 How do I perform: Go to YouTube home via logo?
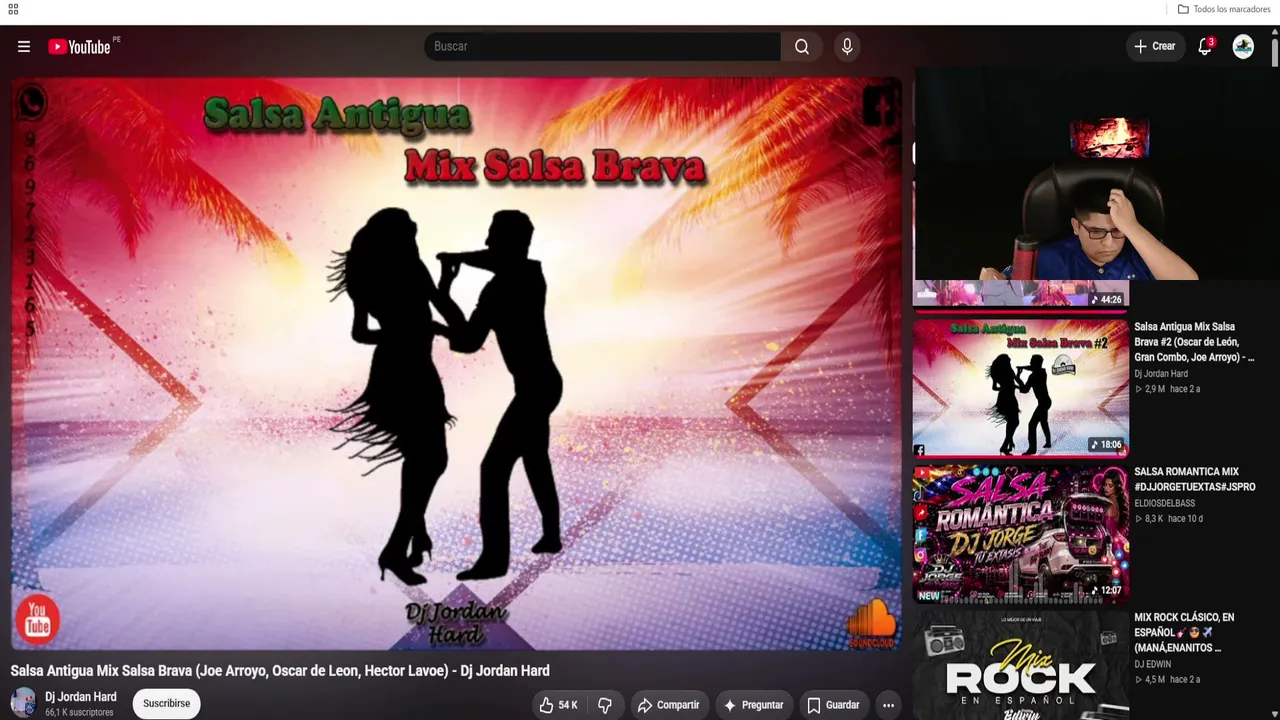(x=79, y=46)
